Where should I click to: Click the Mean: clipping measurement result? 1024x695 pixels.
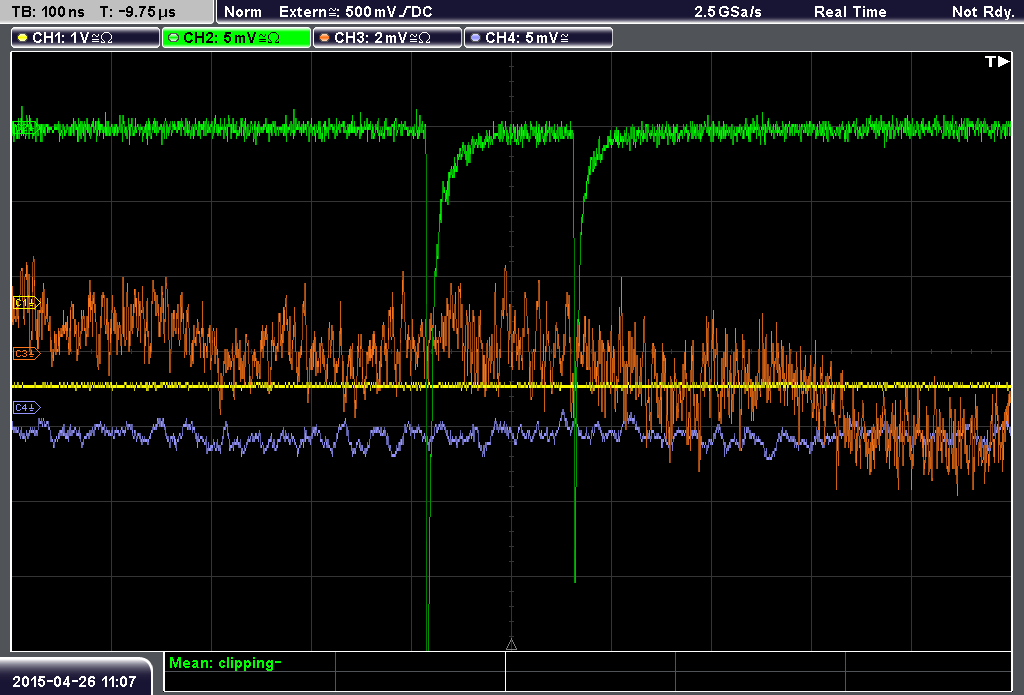[225, 663]
